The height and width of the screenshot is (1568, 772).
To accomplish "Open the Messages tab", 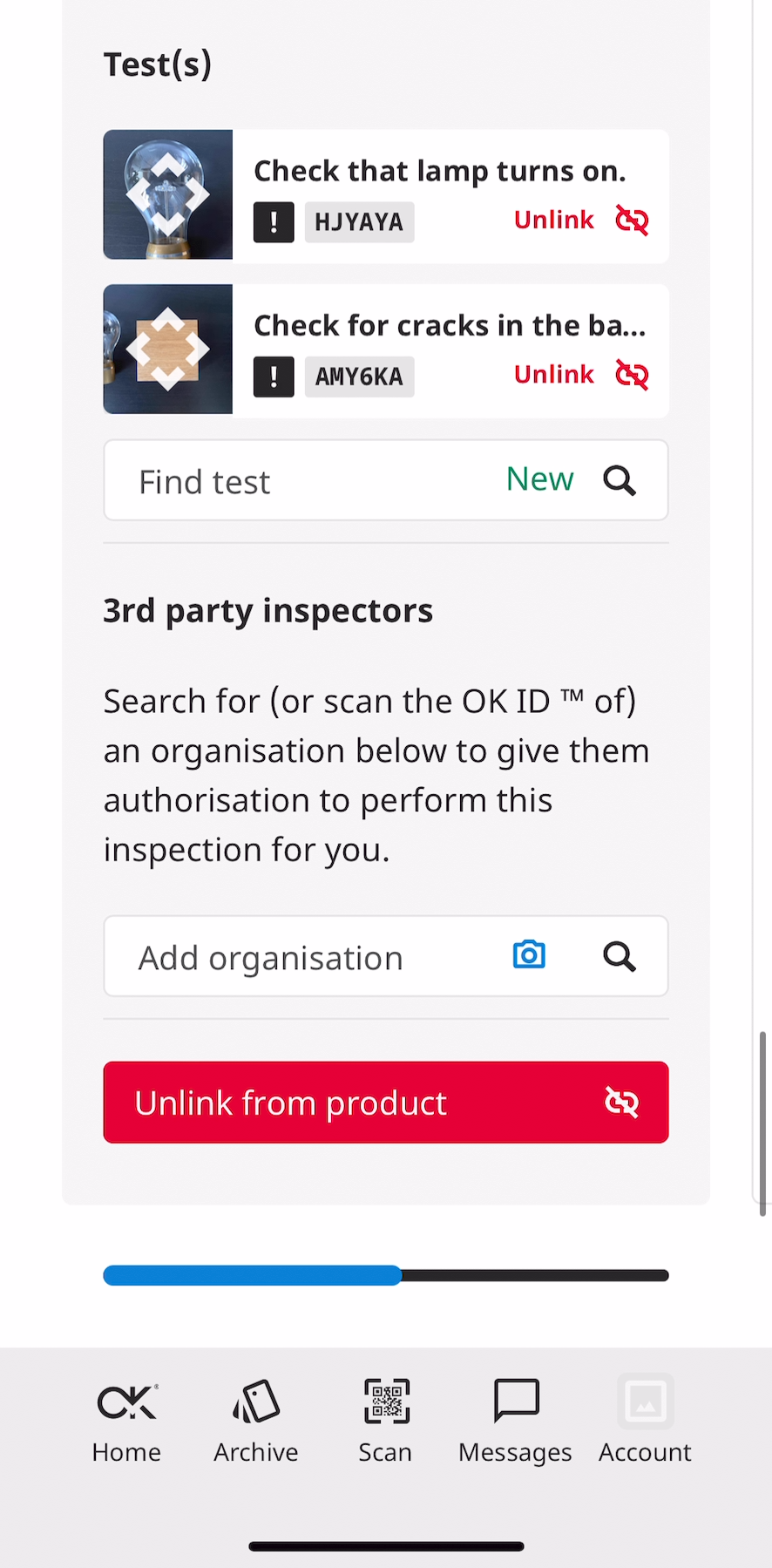I will click(x=515, y=1420).
